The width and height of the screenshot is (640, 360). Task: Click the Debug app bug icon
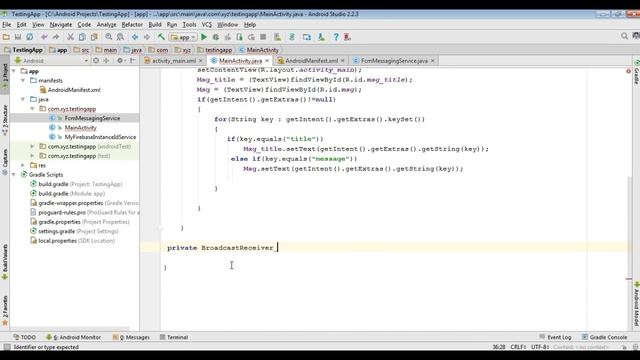pyautogui.click(x=216, y=37)
